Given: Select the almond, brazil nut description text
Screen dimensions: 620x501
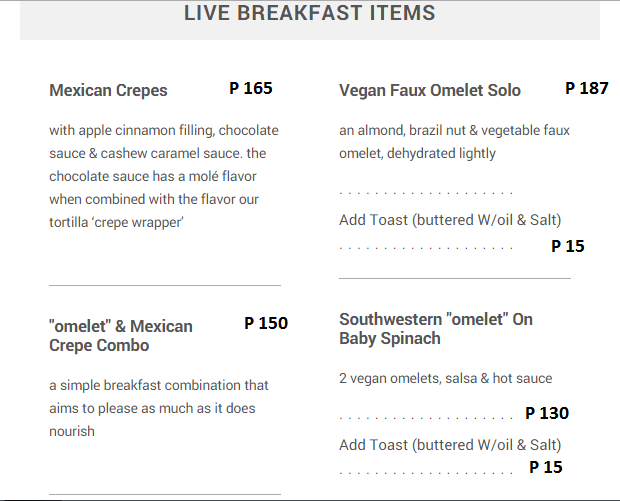Looking at the screenshot, I should tap(455, 142).
